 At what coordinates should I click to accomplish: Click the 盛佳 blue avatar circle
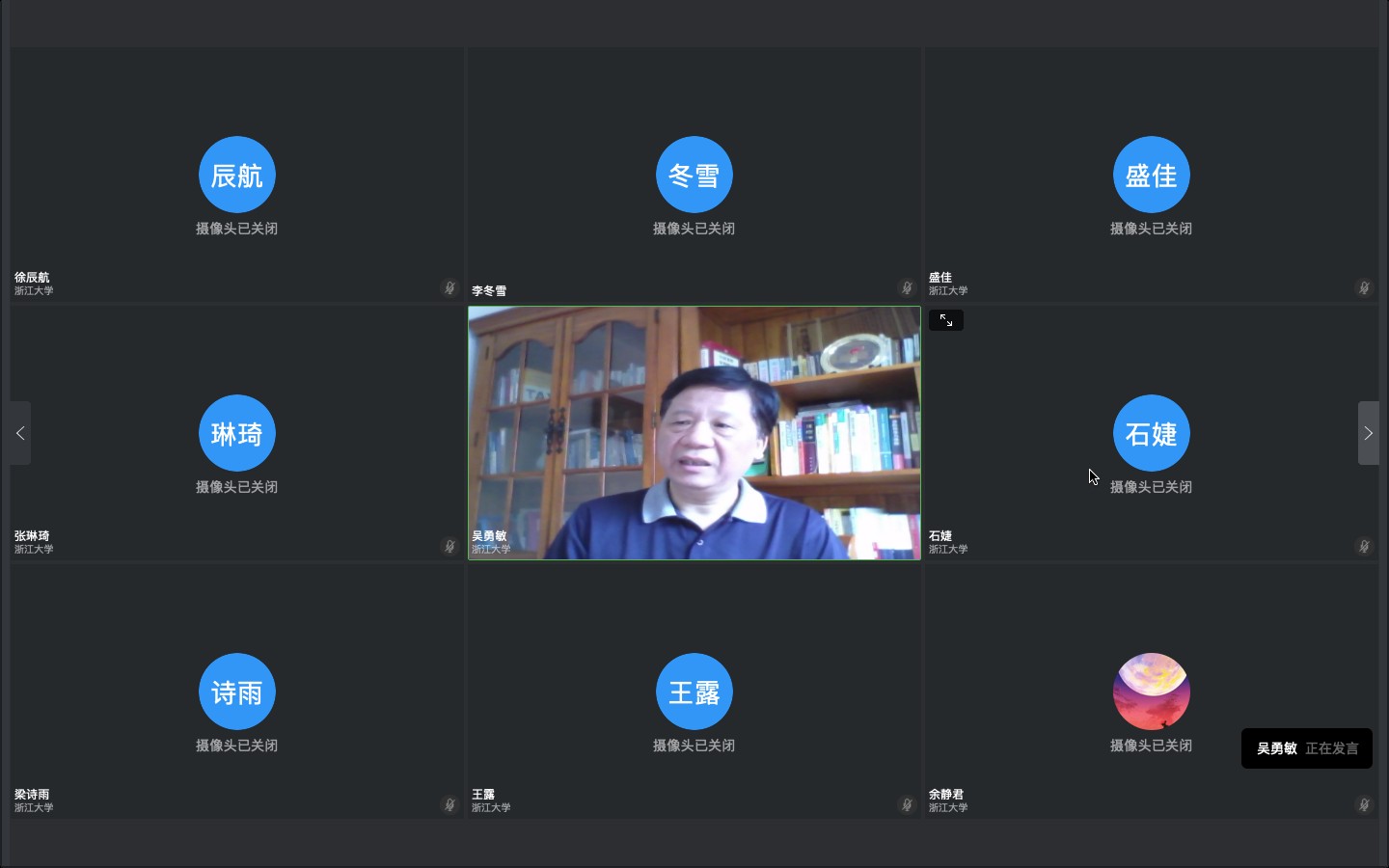pyautogui.click(x=1151, y=175)
